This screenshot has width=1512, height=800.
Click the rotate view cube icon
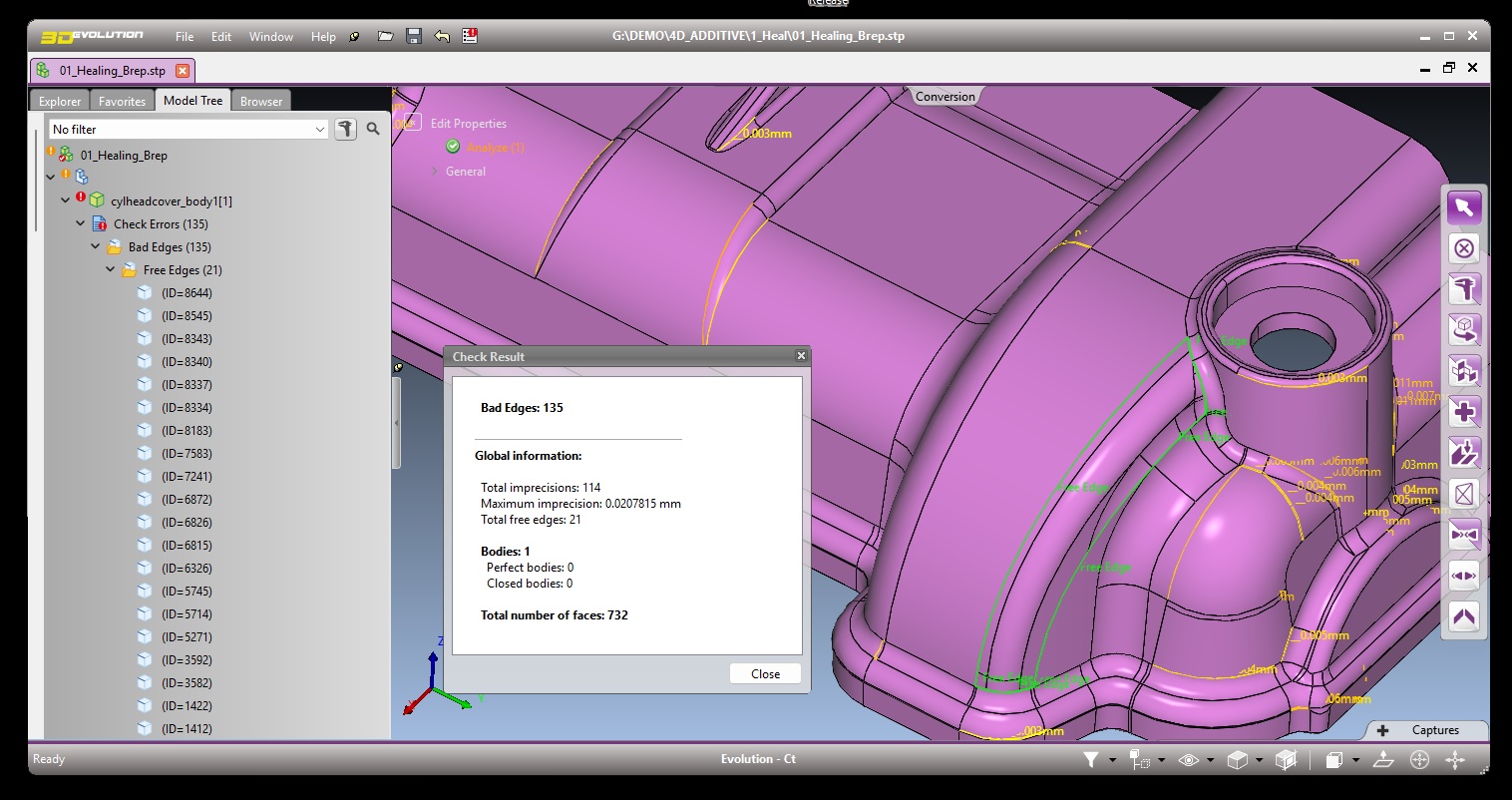coord(1463,329)
